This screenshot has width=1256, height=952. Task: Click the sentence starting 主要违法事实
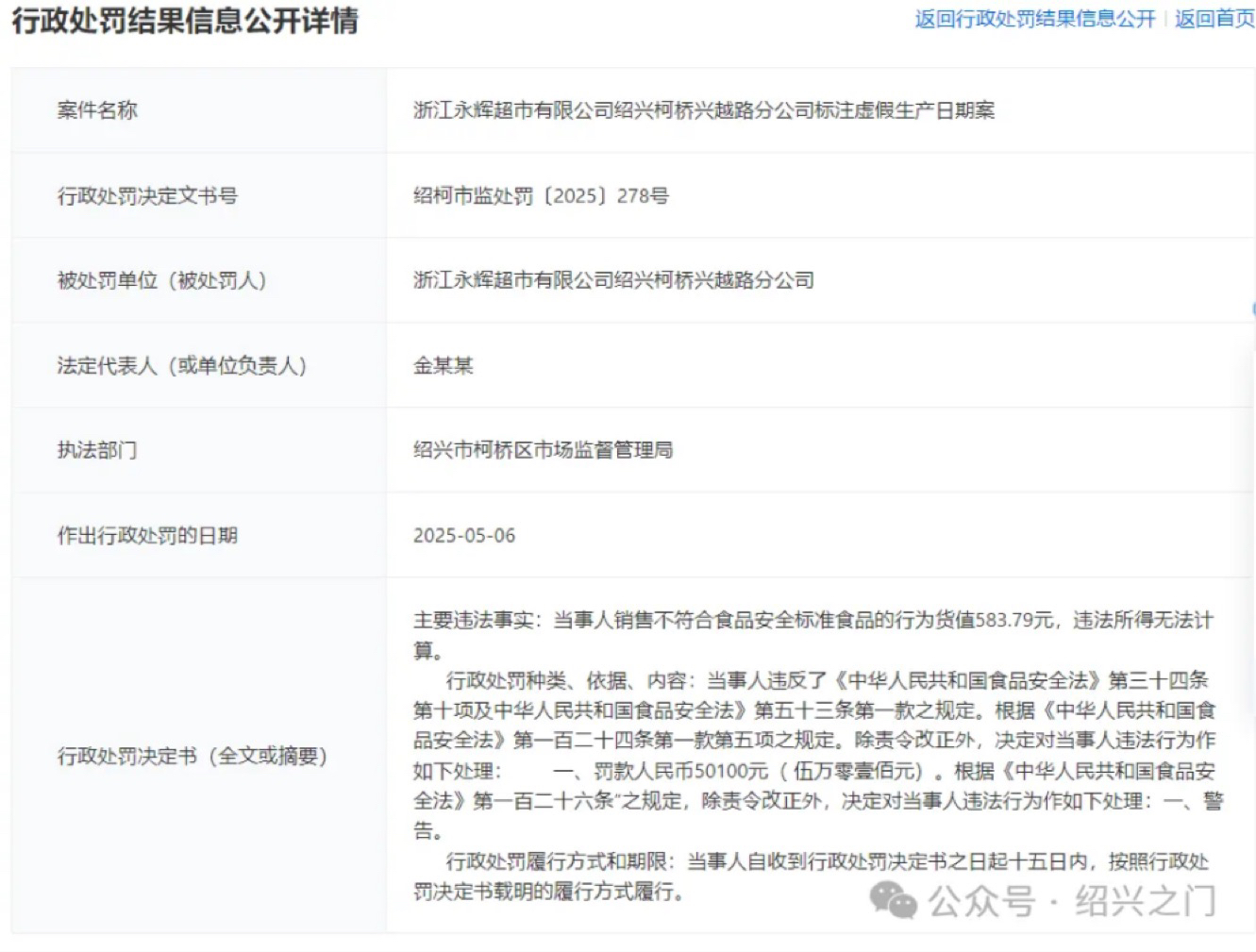(813, 635)
